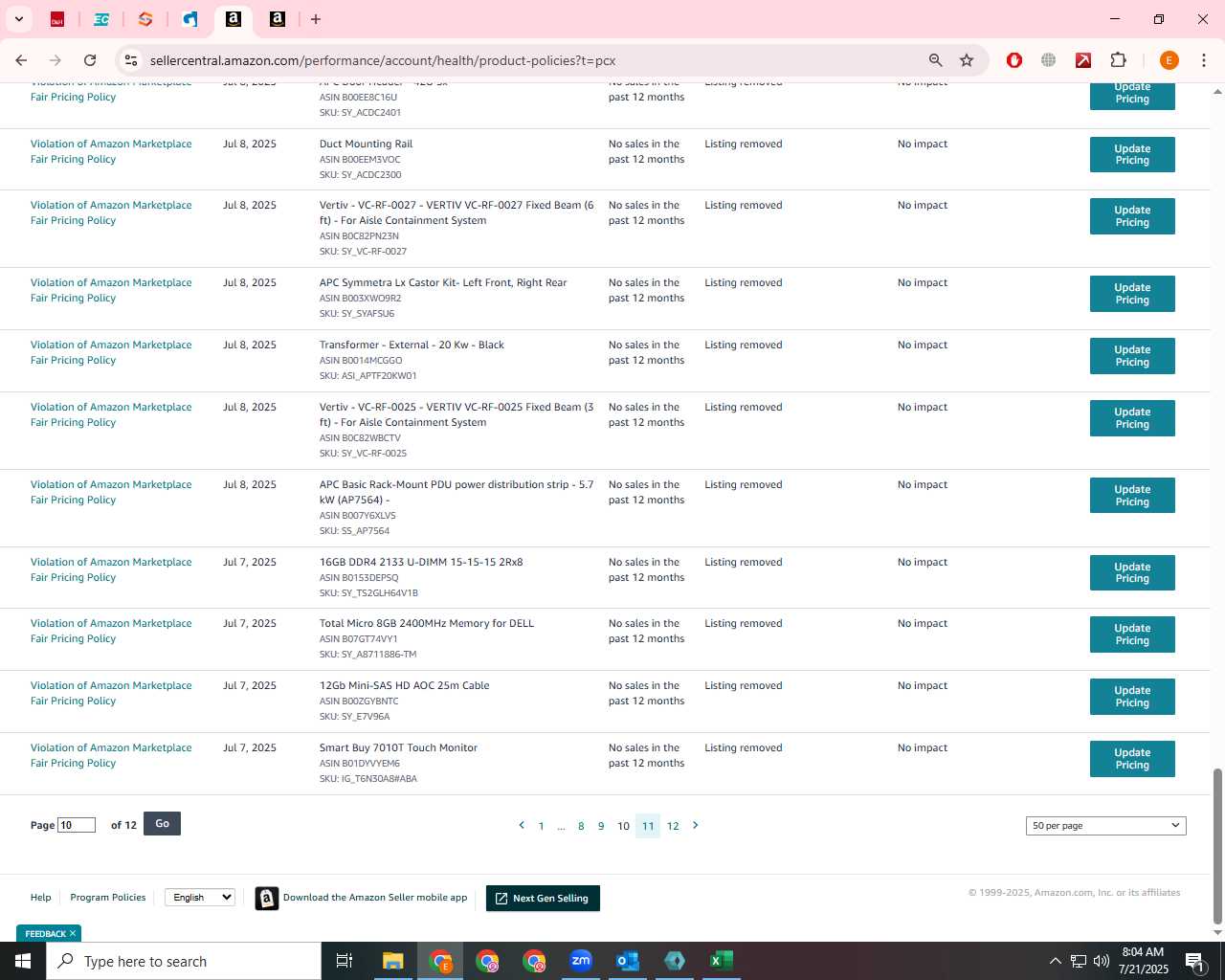Go to page 8 in pagination
The height and width of the screenshot is (980, 1225).
[581, 826]
